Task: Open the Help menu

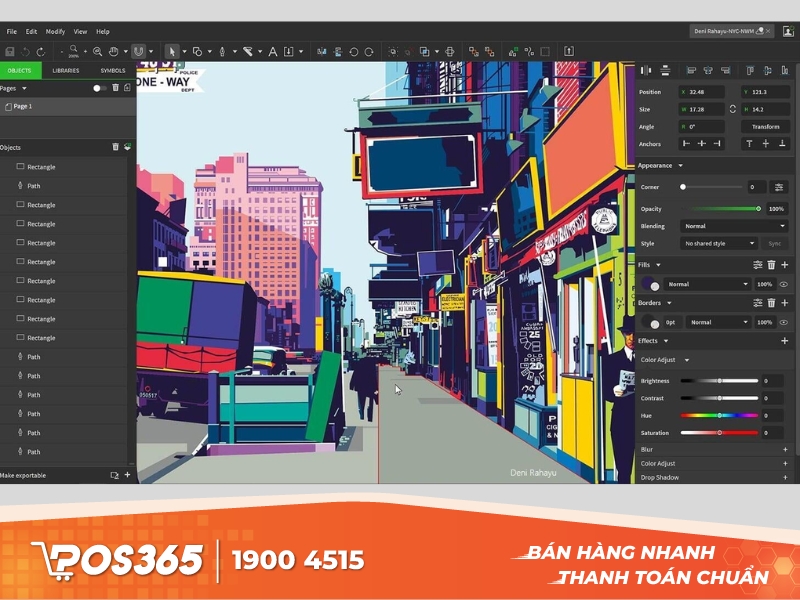Action: coord(103,31)
